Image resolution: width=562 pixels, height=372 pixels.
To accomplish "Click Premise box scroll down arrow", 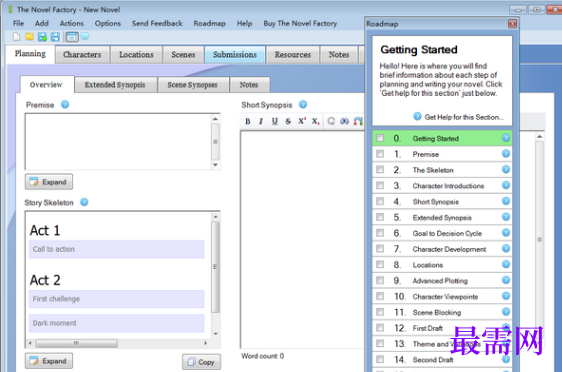I will click(x=215, y=165).
